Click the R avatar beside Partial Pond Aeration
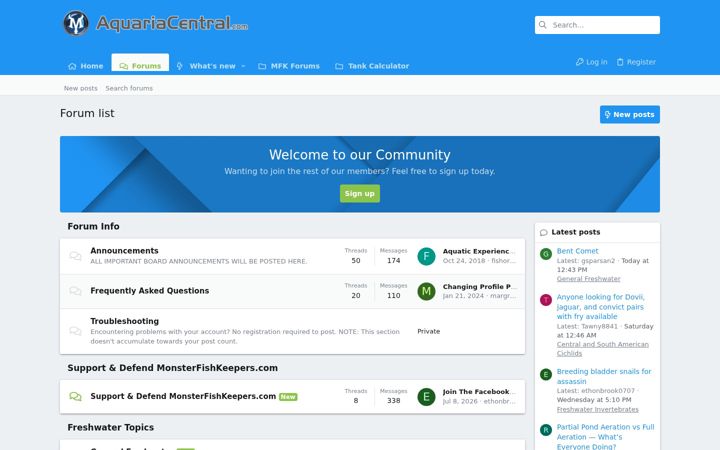The image size is (720, 450). [546, 430]
